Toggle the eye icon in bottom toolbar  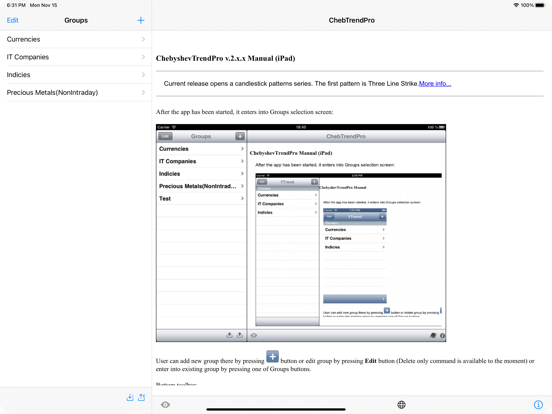(x=165, y=404)
